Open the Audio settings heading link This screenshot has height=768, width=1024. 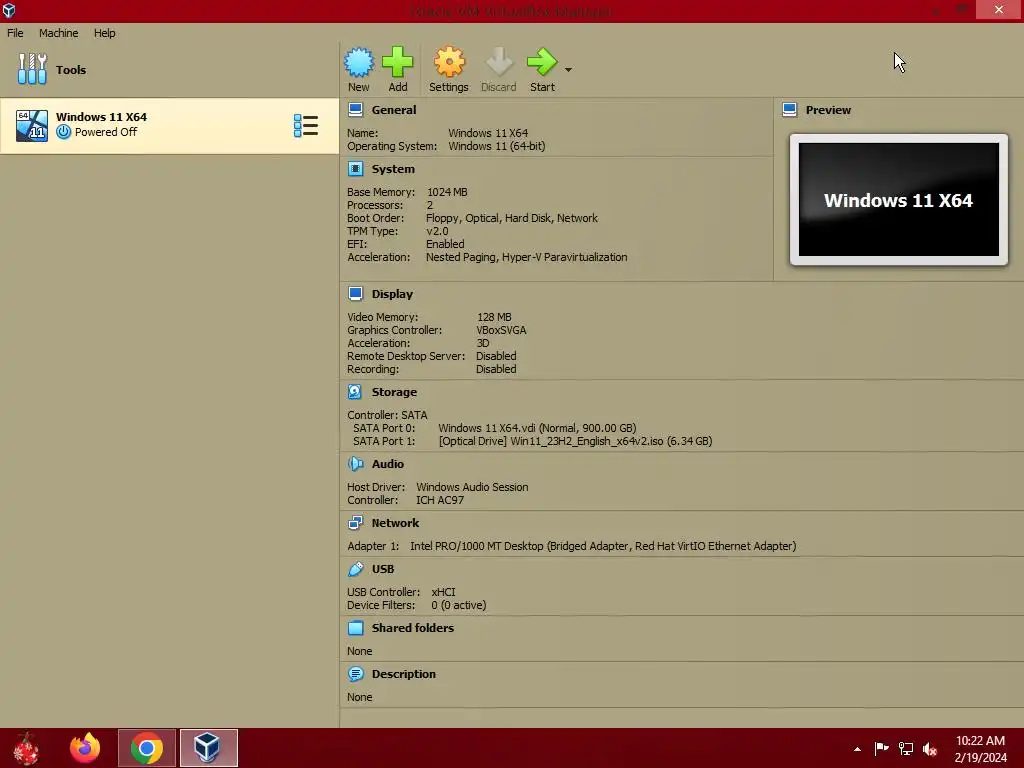(388, 464)
